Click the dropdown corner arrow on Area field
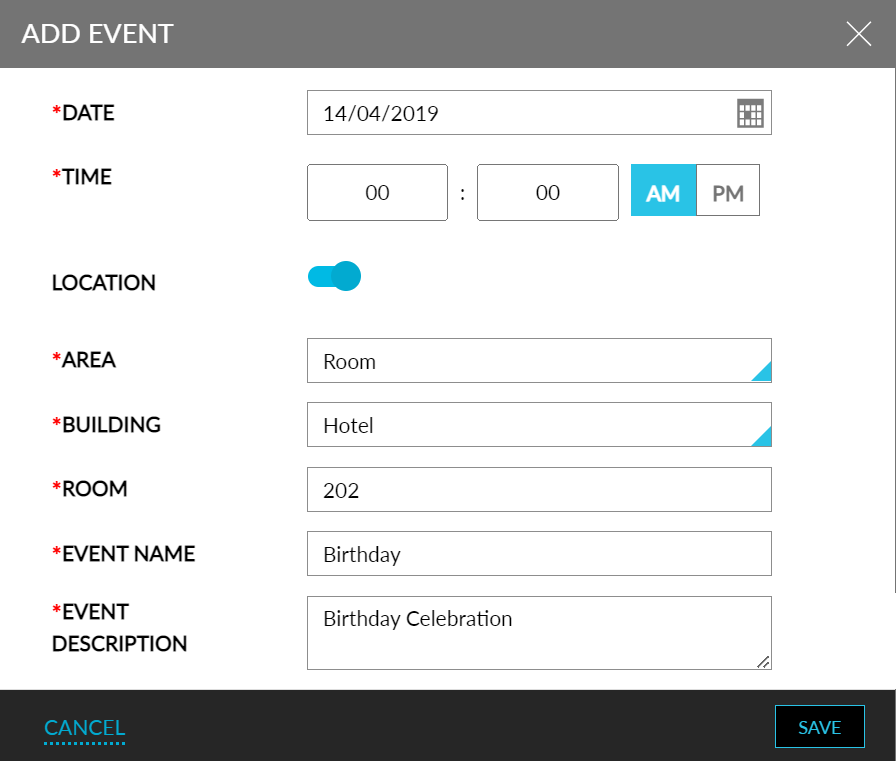The image size is (896, 761). [x=765, y=372]
